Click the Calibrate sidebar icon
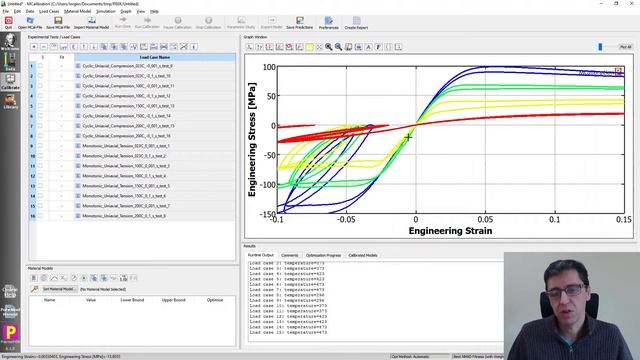The image size is (640, 360). 10,82
